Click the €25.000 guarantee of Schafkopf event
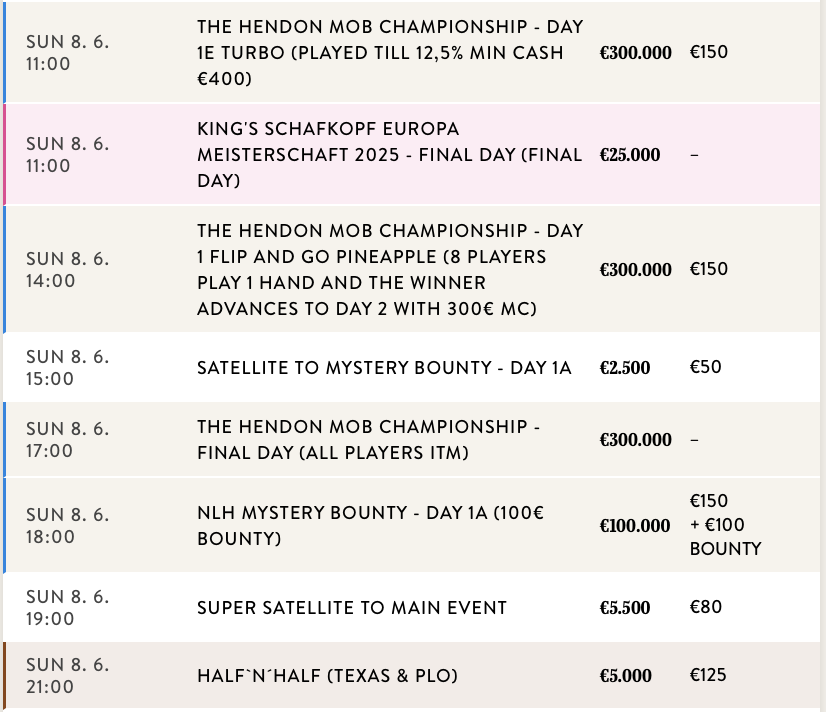This screenshot has height=712, width=826. point(630,155)
